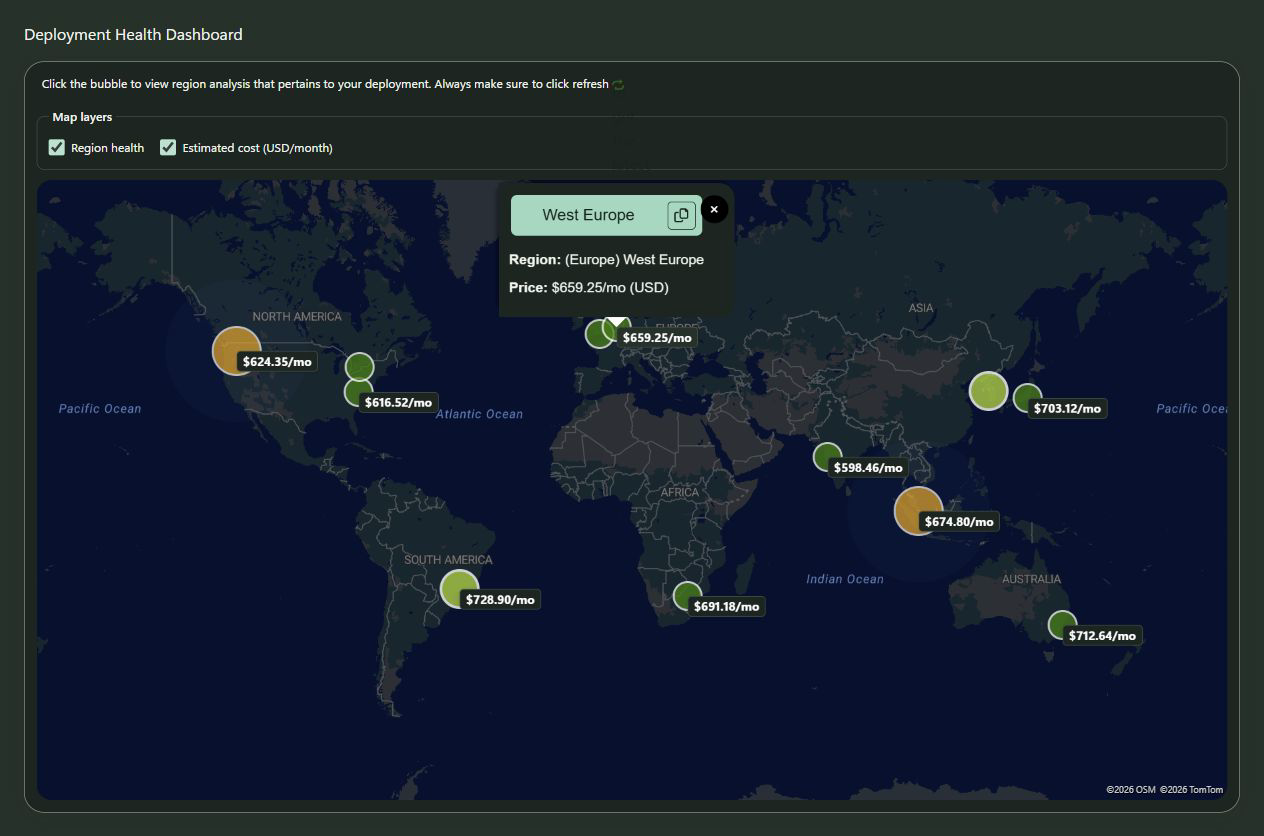This screenshot has width=1264, height=836.
Task: Open the light green bubble in East Asia
Action: [989, 391]
